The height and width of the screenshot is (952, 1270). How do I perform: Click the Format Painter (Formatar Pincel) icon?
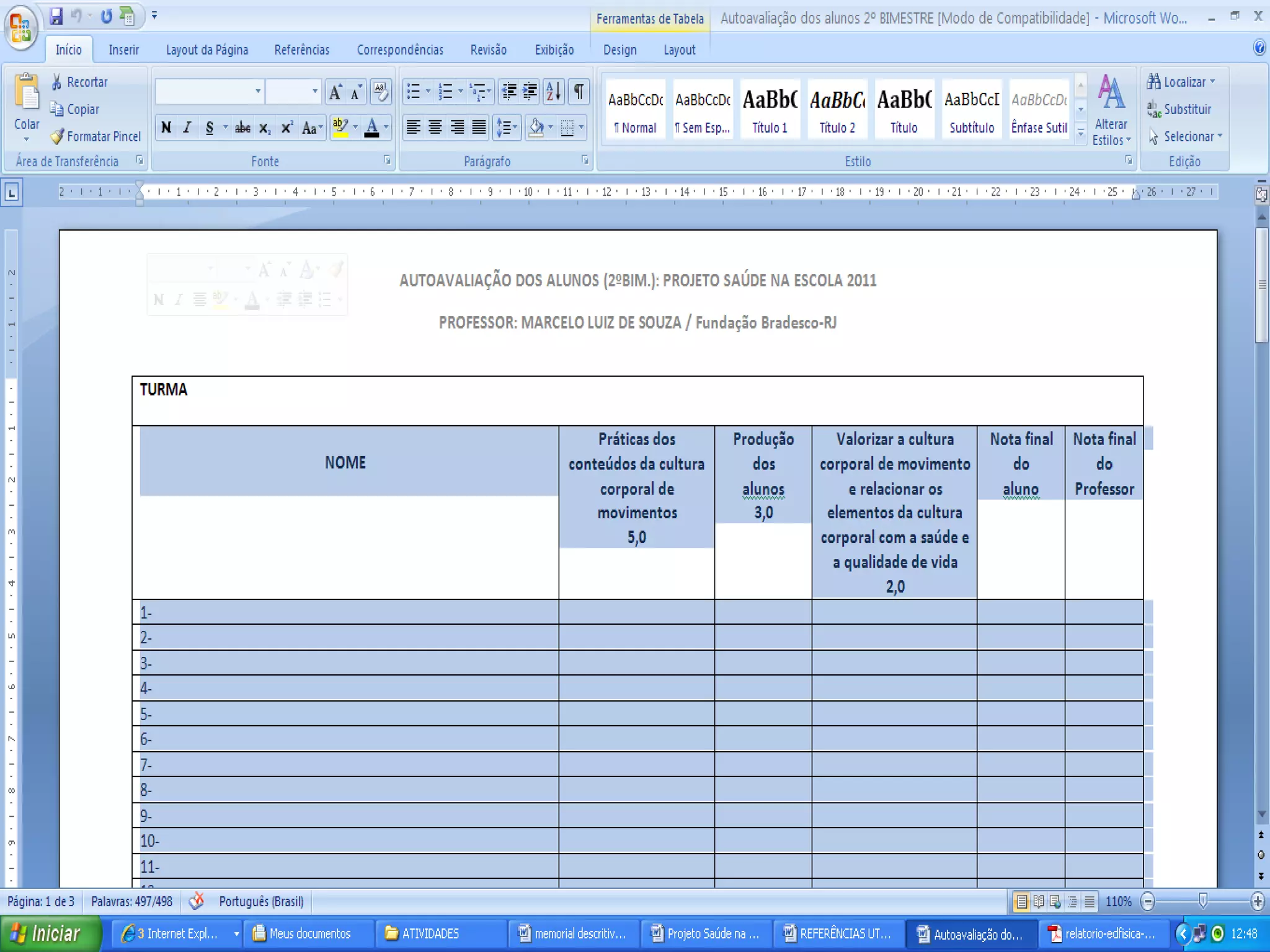(x=58, y=136)
